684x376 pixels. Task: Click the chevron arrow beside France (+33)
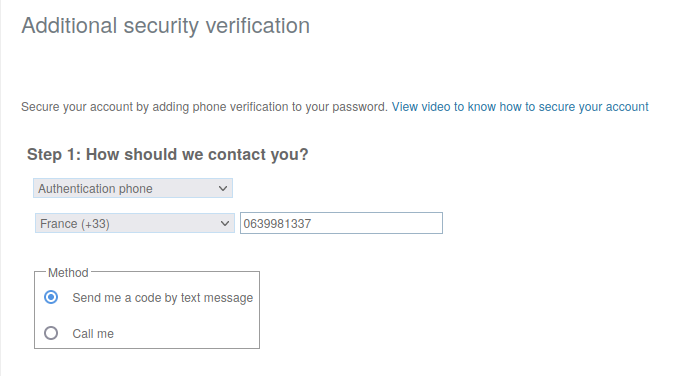[x=225, y=223]
